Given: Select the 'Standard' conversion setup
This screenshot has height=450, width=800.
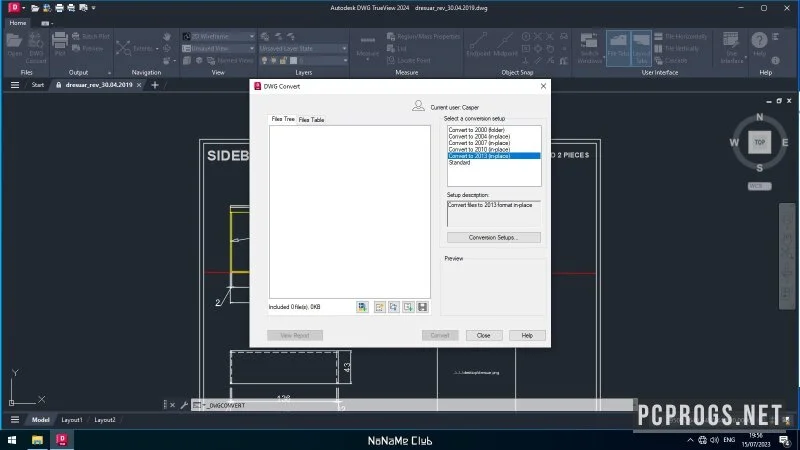Looking at the screenshot, I should 459,163.
